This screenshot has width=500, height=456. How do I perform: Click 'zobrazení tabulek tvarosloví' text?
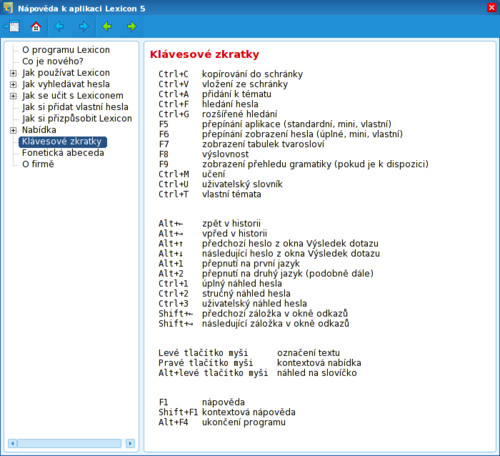click(x=263, y=144)
